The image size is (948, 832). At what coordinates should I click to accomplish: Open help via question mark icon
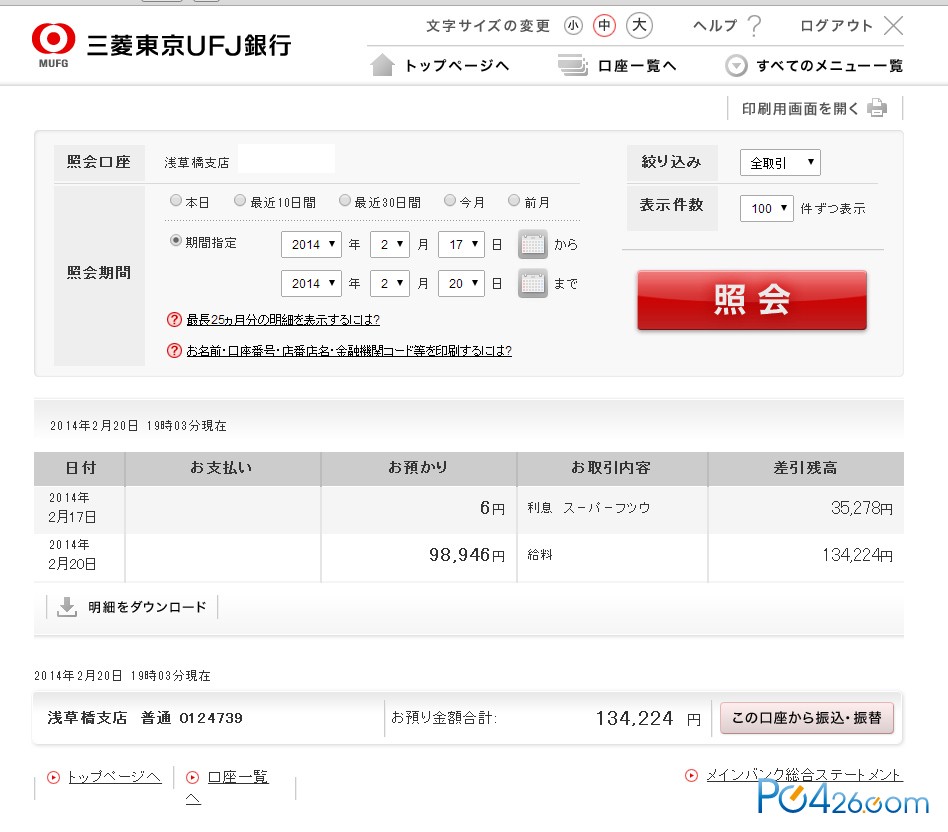[x=754, y=26]
